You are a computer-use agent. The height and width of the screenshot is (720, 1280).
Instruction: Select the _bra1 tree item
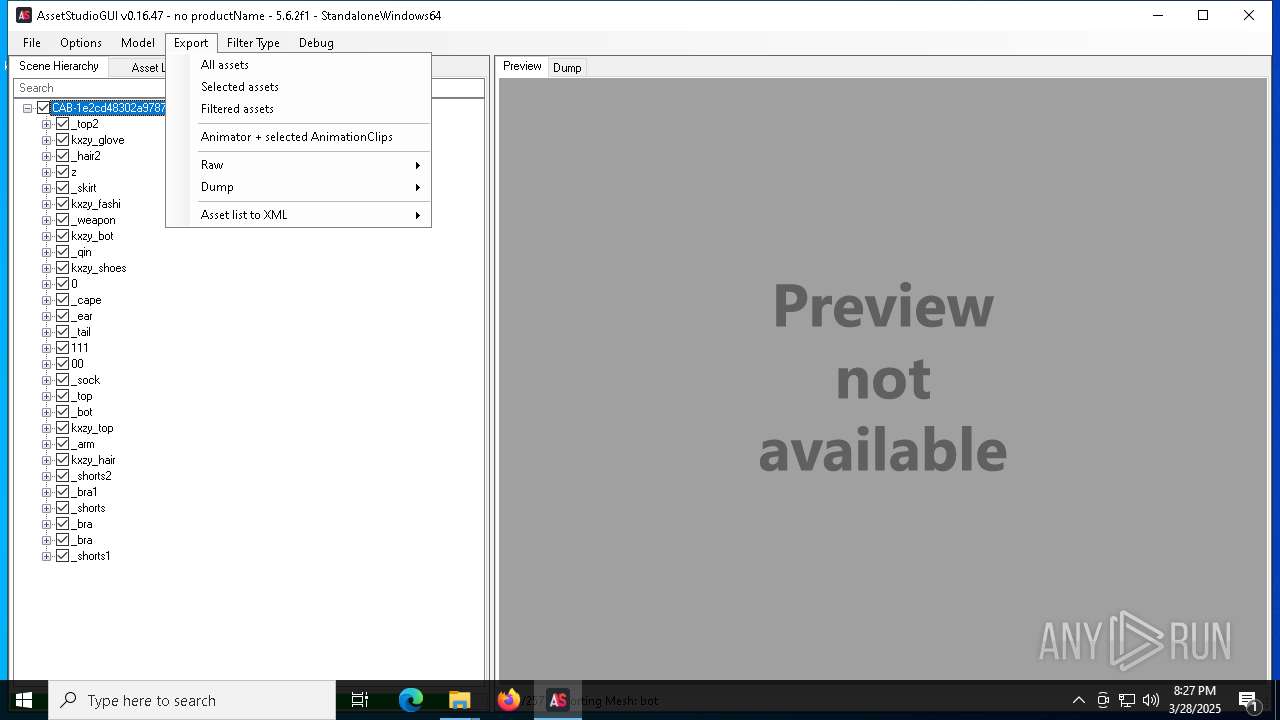84,492
